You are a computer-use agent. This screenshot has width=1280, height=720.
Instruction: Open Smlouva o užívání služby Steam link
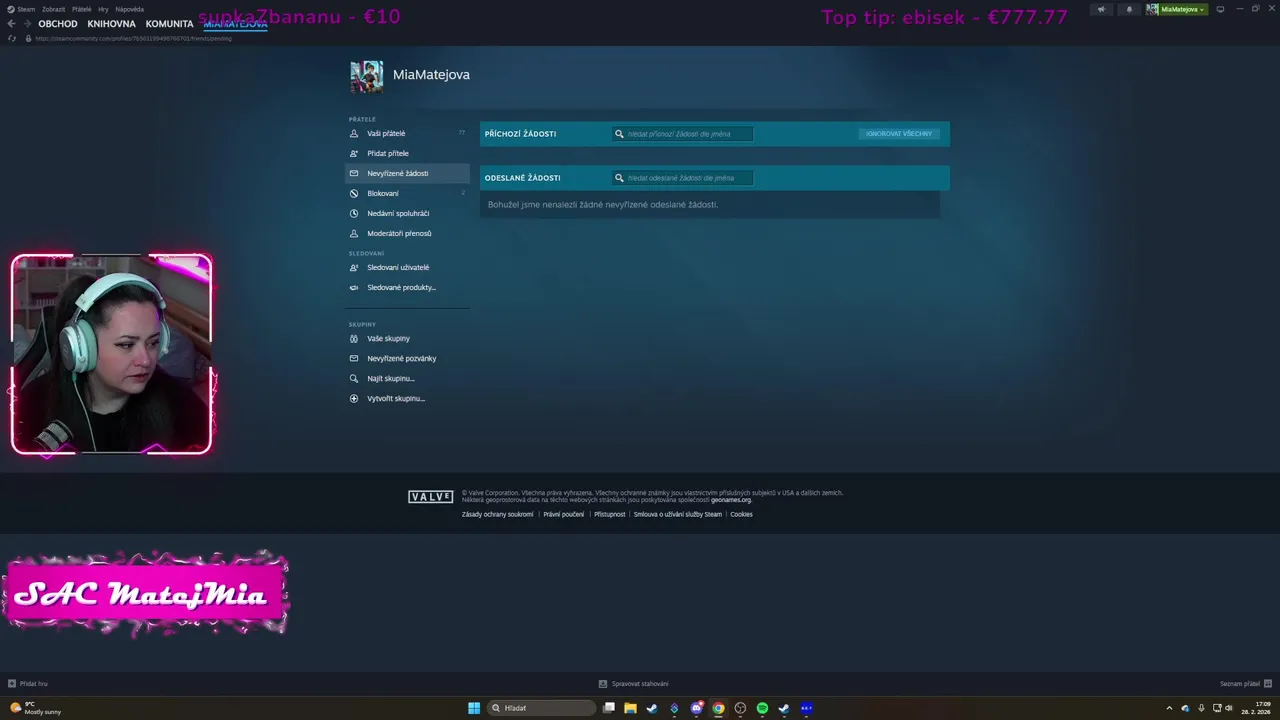pos(677,514)
